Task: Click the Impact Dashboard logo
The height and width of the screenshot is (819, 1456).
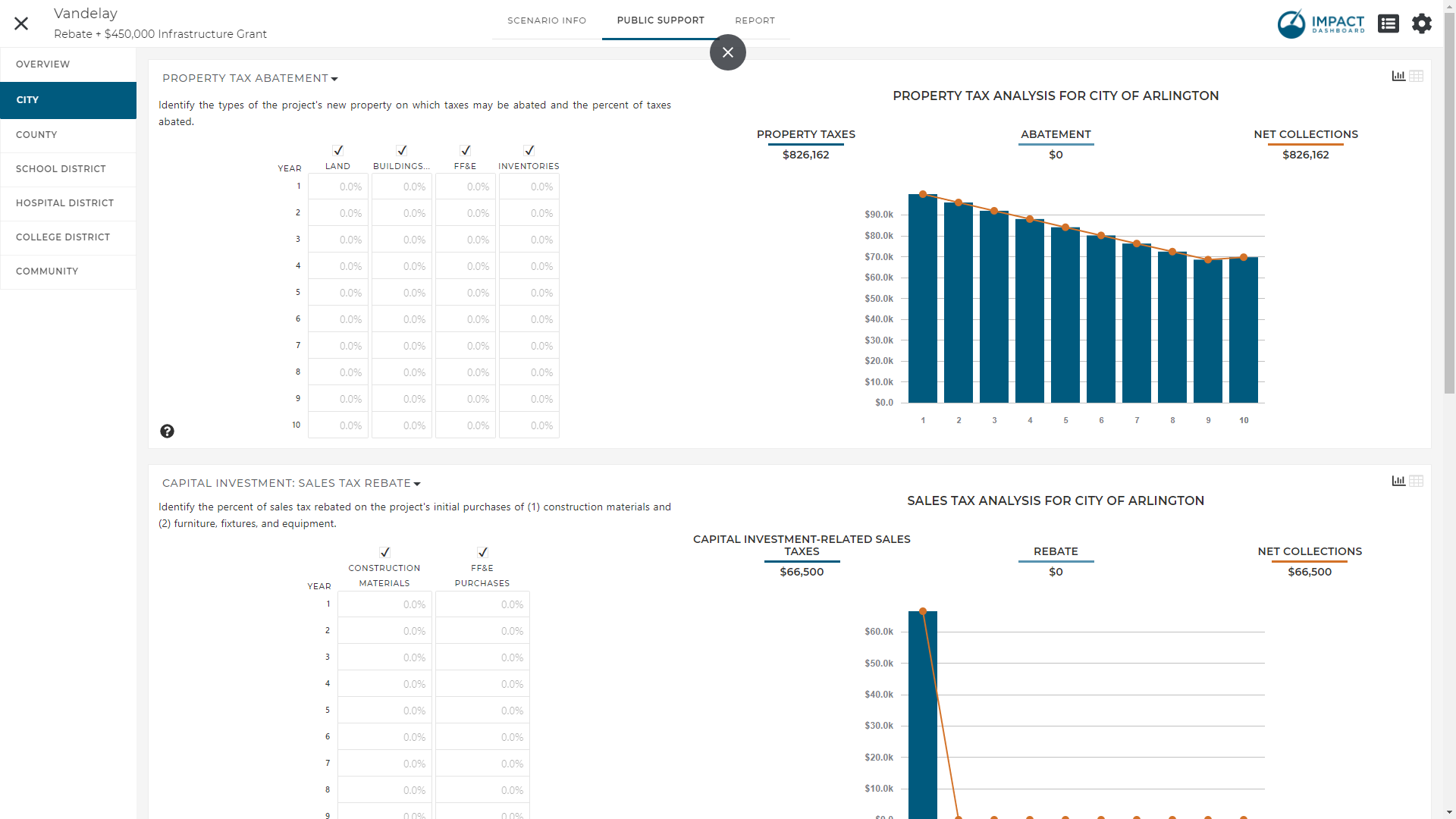Action: click(1320, 24)
